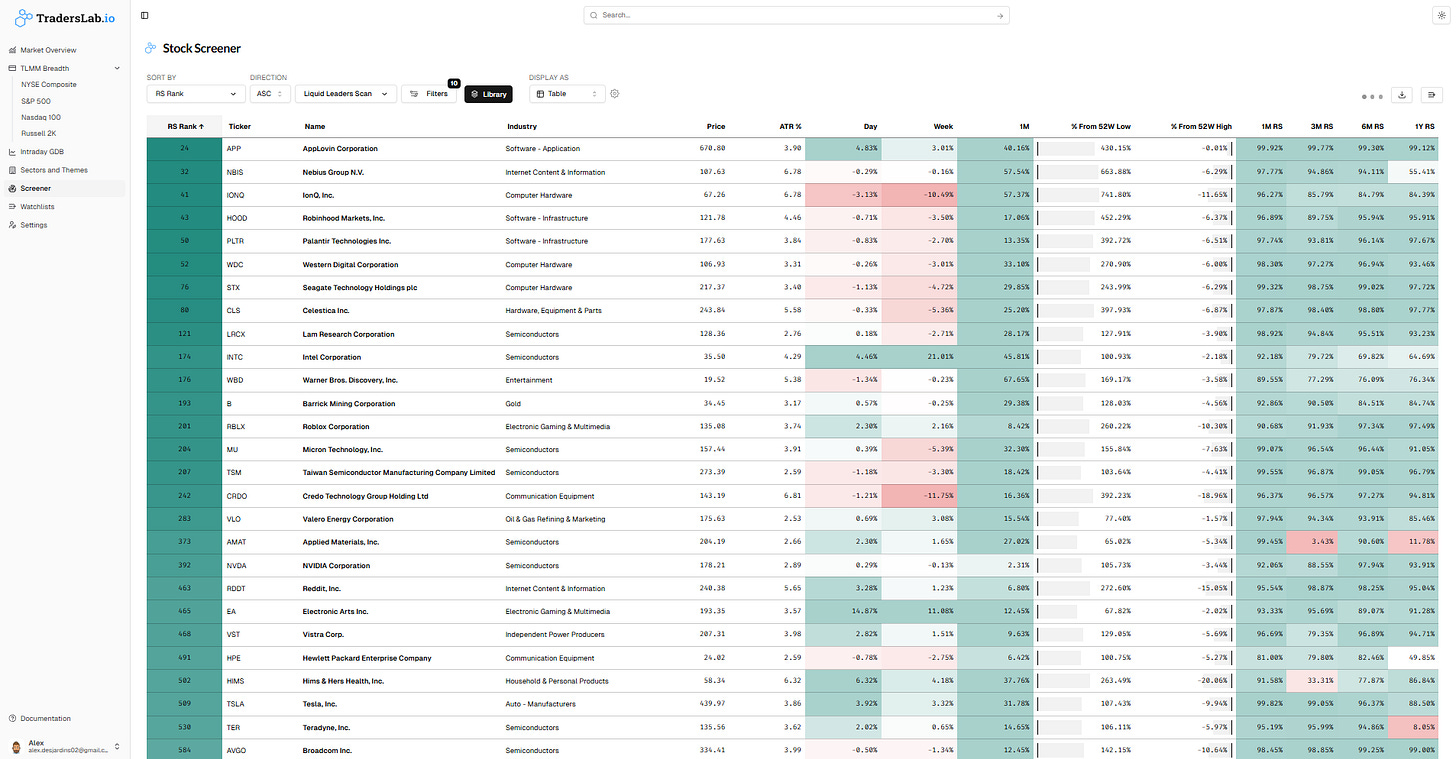Click NBIS 52W low progress bar

tap(1067, 172)
